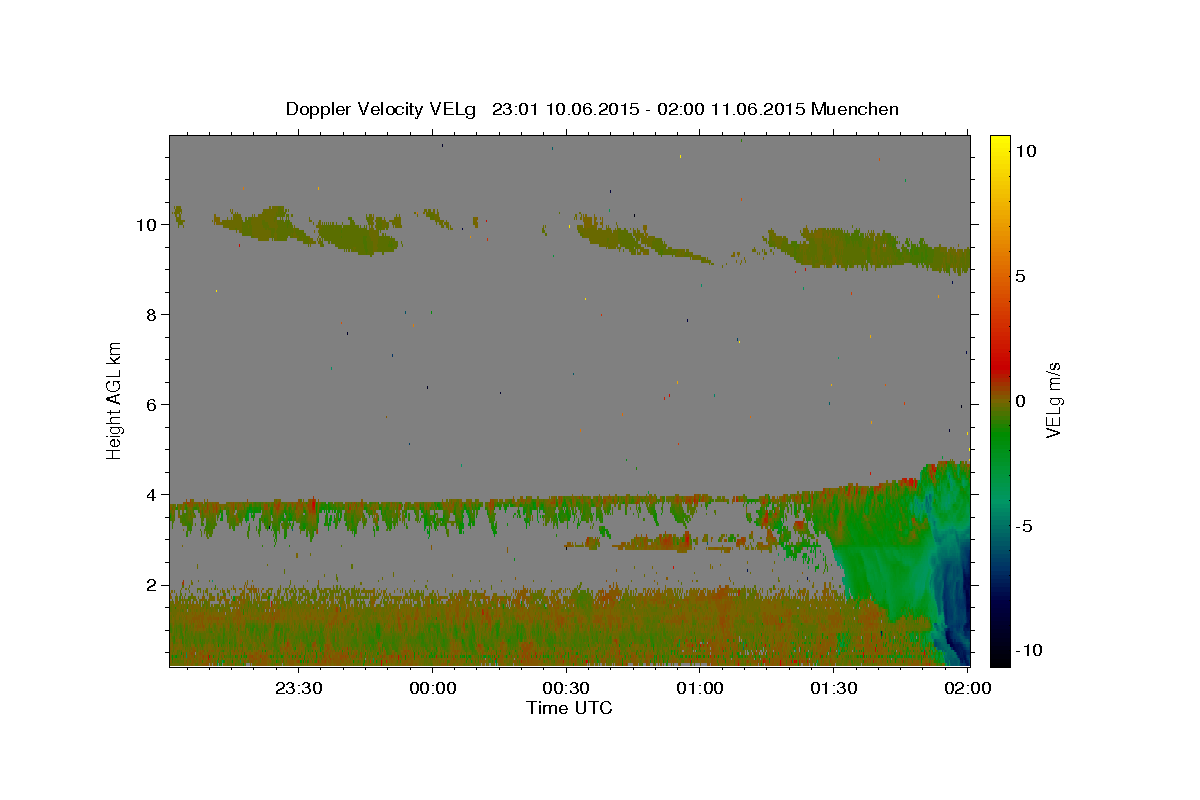Image resolution: width=1200 pixels, height=800 pixels.
Task: Click the colorbar value 0 label
Action: pyautogui.click(x=1020, y=401)
